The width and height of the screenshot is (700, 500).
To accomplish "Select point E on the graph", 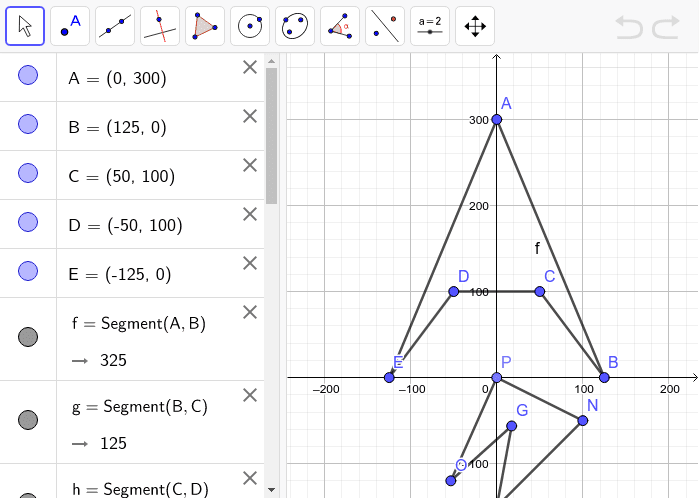I will [x=389, y=378].
